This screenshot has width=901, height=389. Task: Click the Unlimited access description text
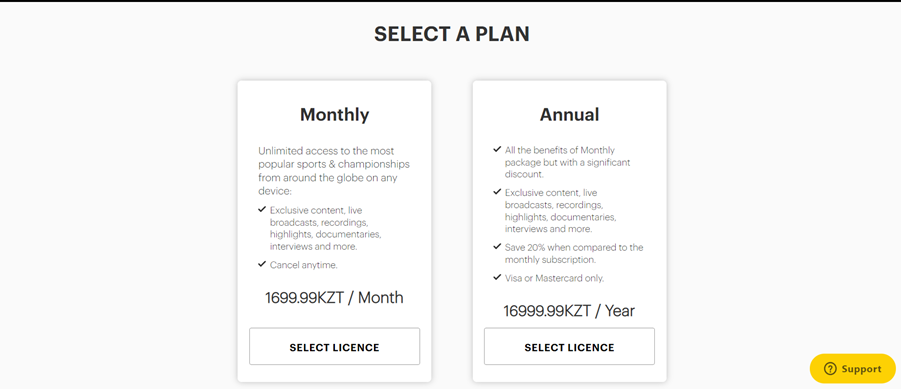(x=334, y=171)
